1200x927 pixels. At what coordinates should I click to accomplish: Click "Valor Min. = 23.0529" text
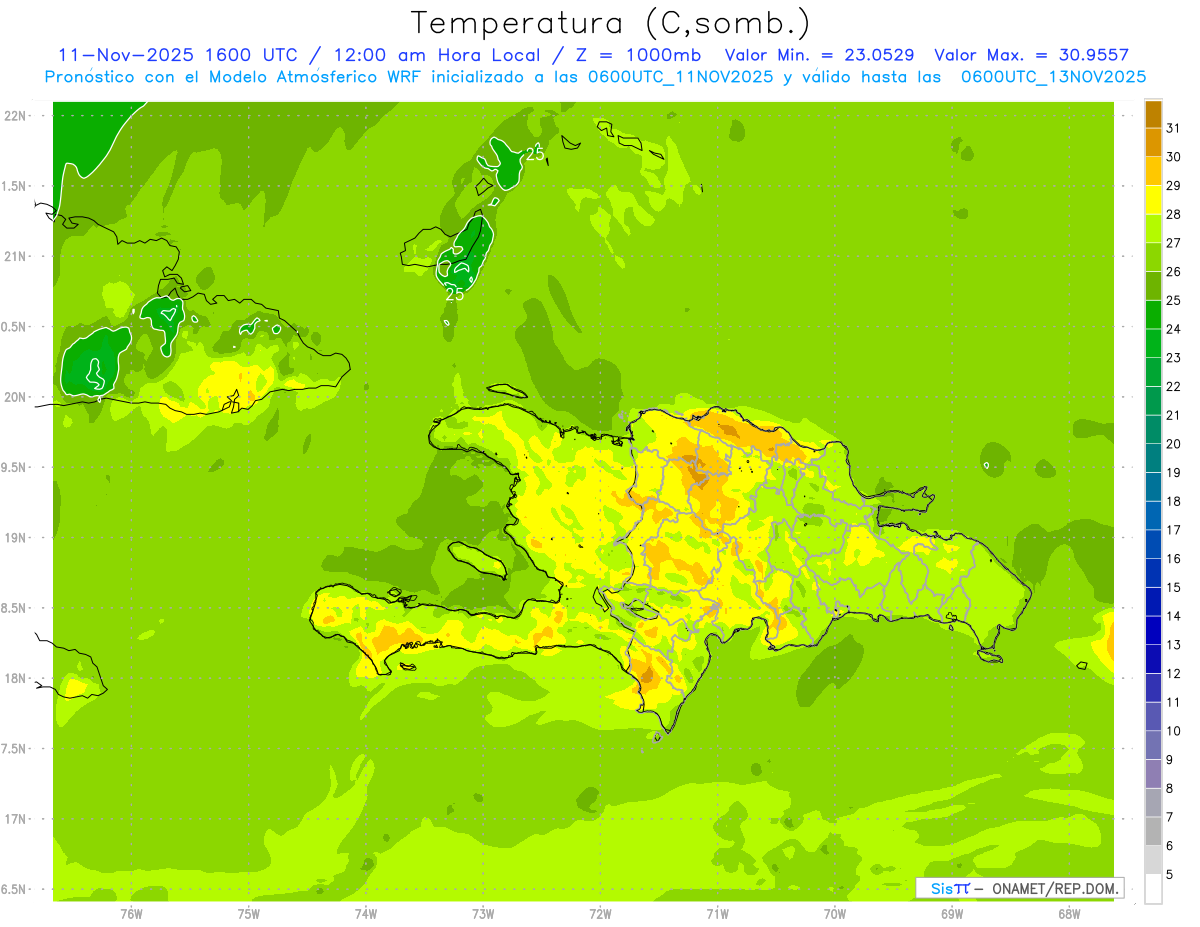tap(819, 55)
